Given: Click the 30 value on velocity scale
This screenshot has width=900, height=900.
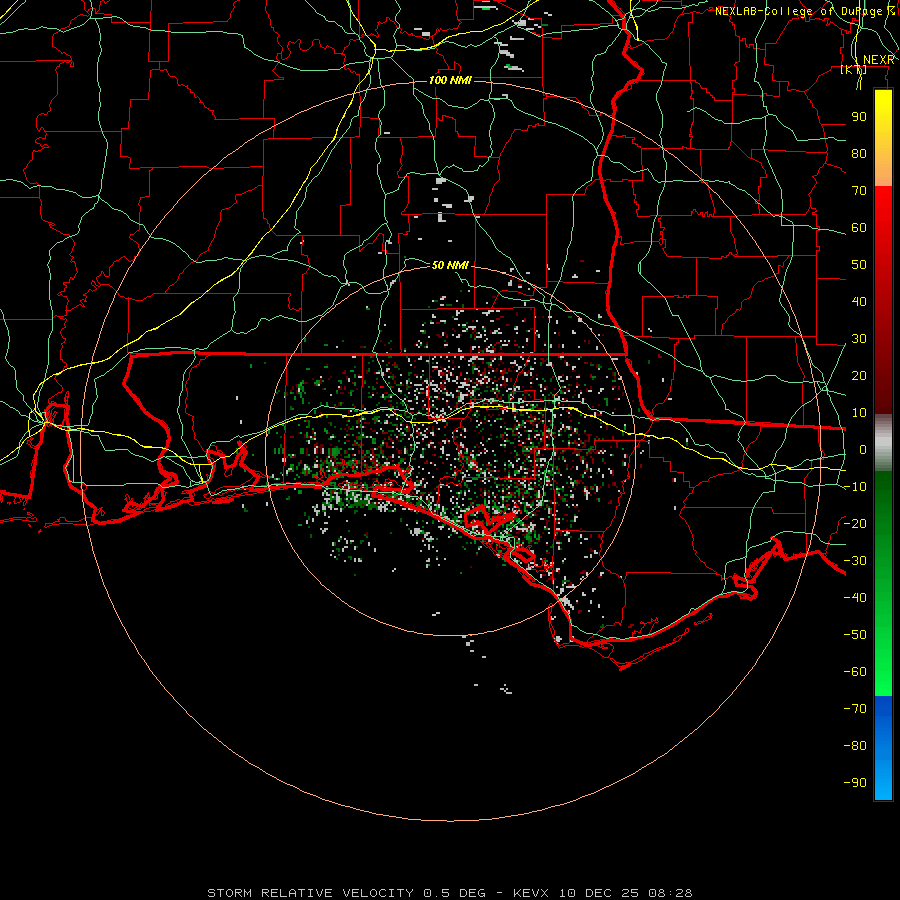Looking at the screenshot, I should click(x=859, y=339).
